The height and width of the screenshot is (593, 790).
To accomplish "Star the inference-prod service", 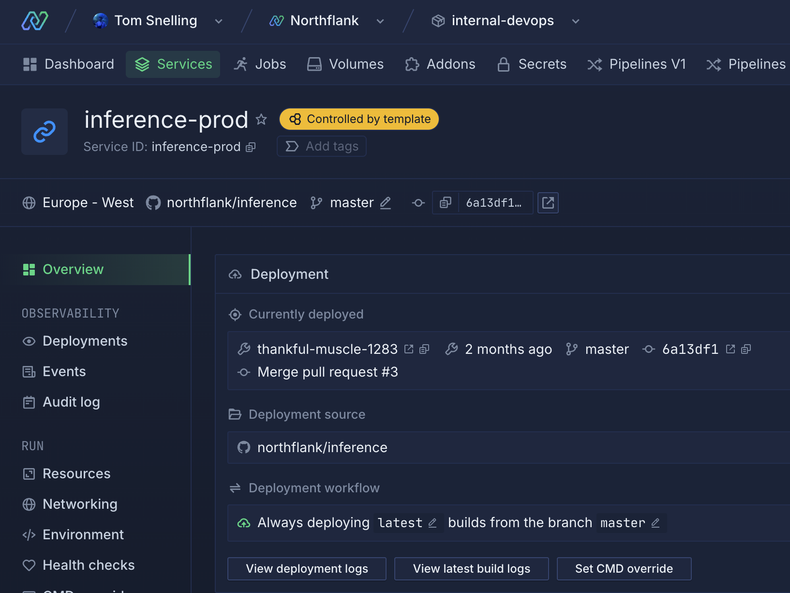I will (261, 119).
